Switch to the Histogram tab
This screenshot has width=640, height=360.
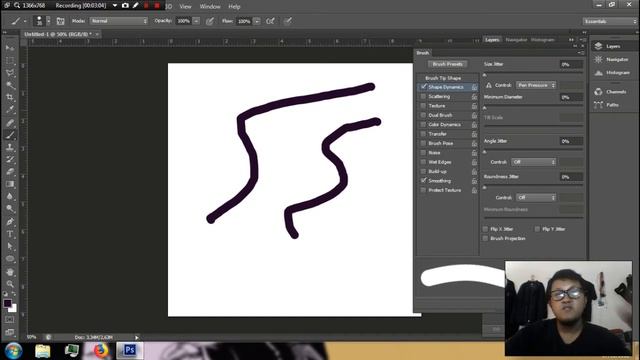tap(543, 40)
